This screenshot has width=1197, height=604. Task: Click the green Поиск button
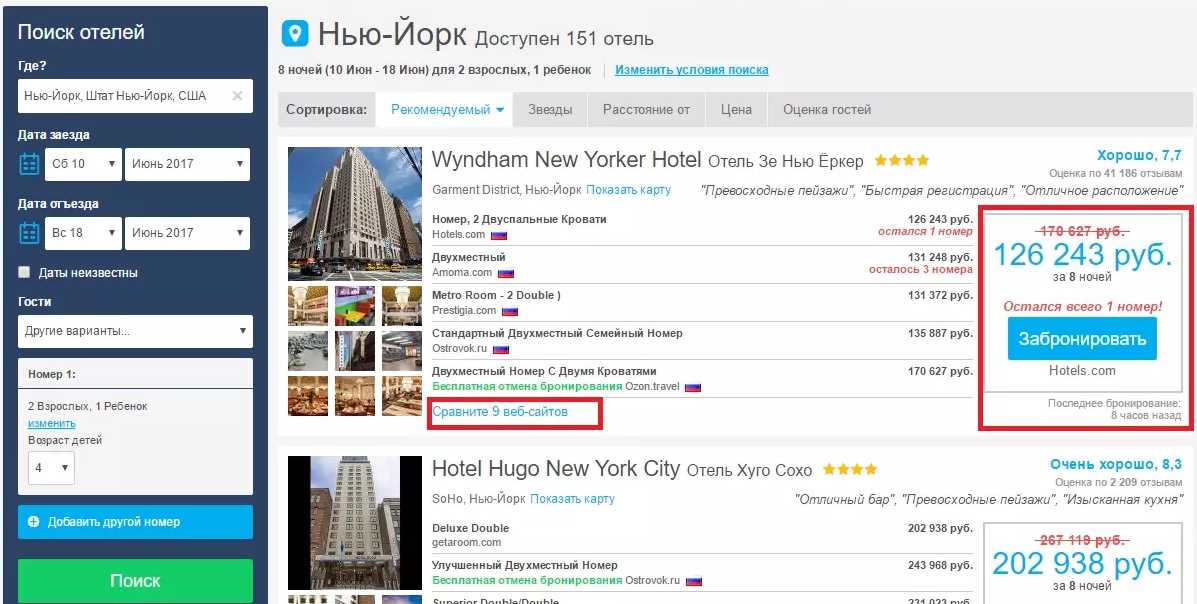pos(135,581)
